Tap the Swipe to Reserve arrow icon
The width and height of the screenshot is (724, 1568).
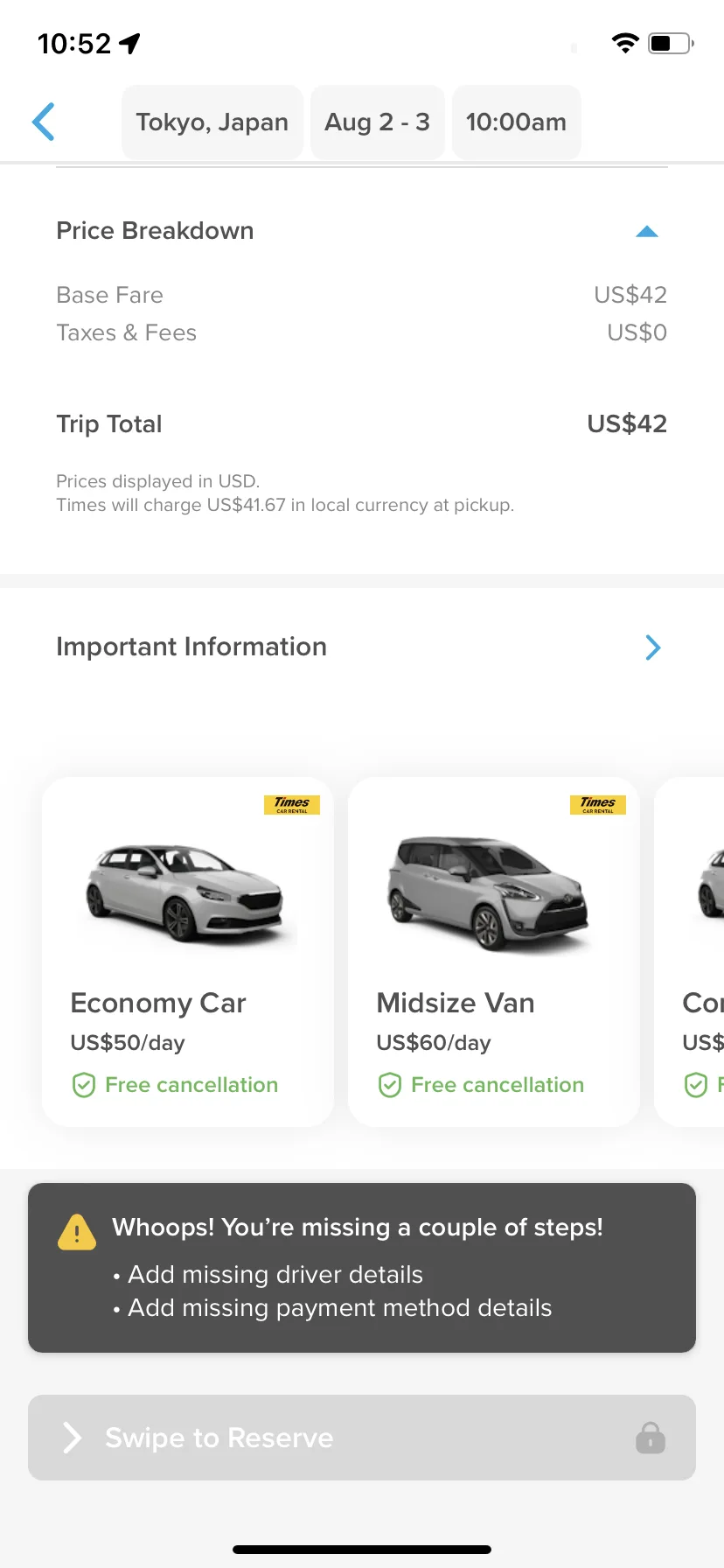[x=73, y=1438]
